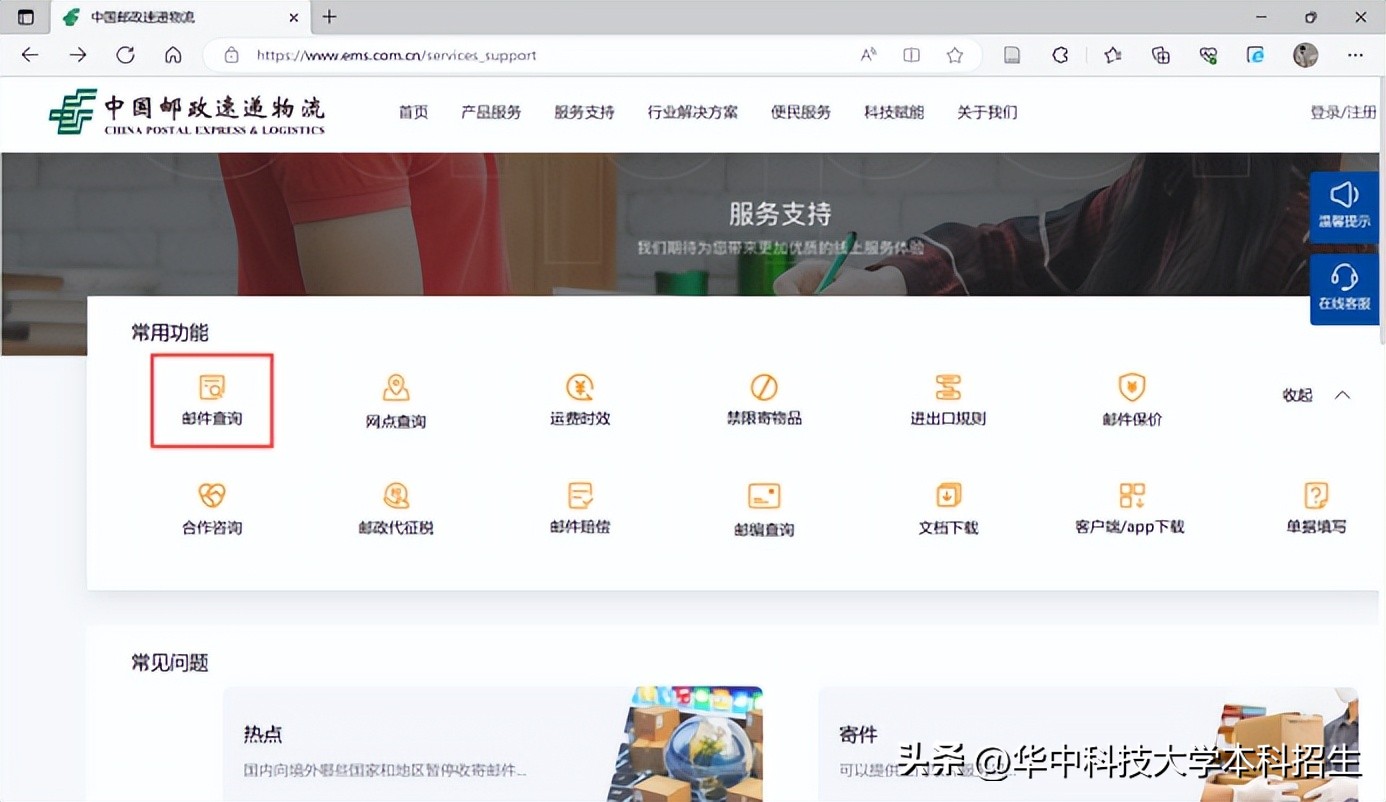Screen dimensions: 1386x802
Task: Add page to favorites with star icon
Action: (x=955, y=55)
